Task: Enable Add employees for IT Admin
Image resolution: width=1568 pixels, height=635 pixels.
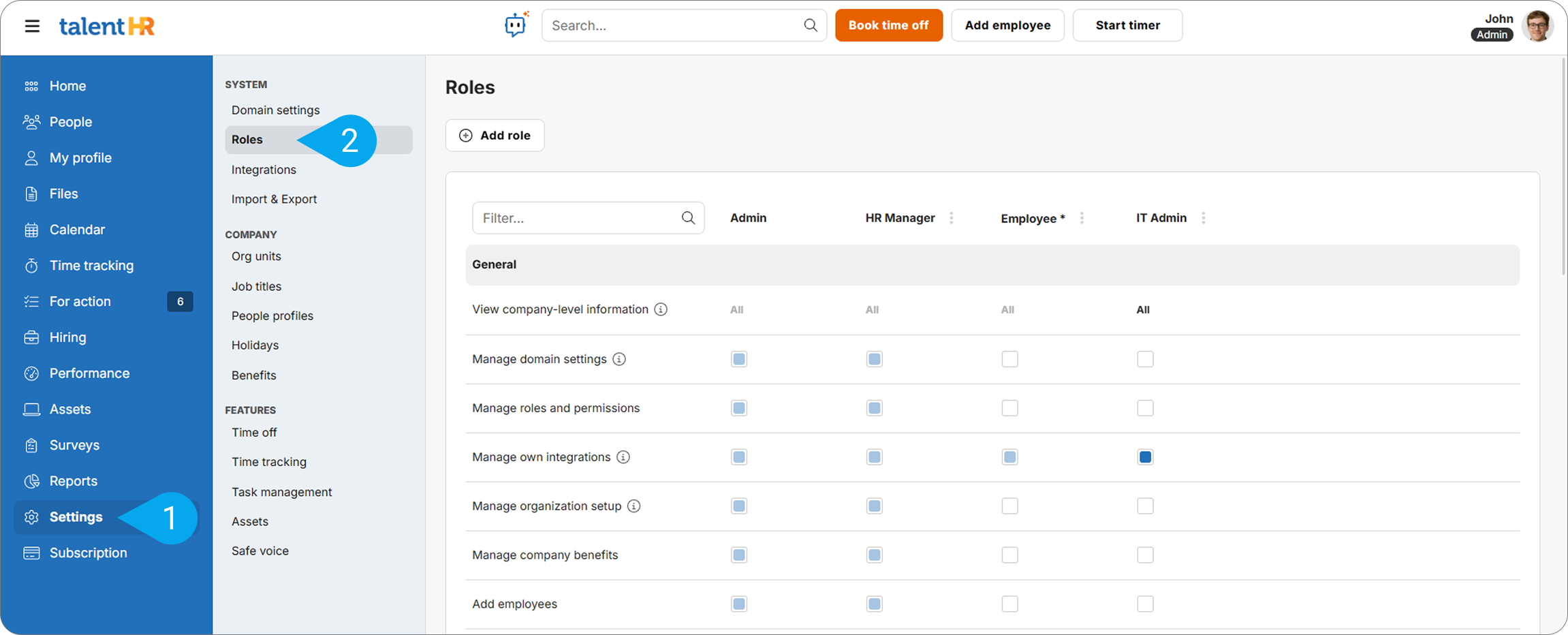Action: point(1145,604)
